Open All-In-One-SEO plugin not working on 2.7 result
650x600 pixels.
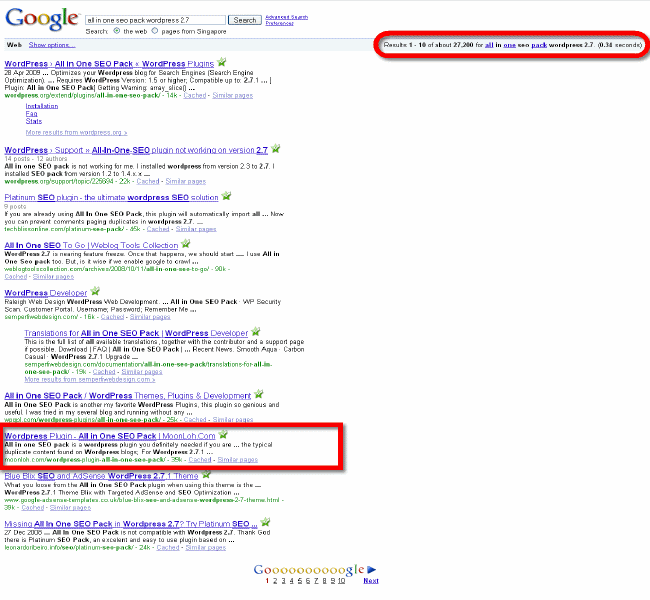click(136, 150)
